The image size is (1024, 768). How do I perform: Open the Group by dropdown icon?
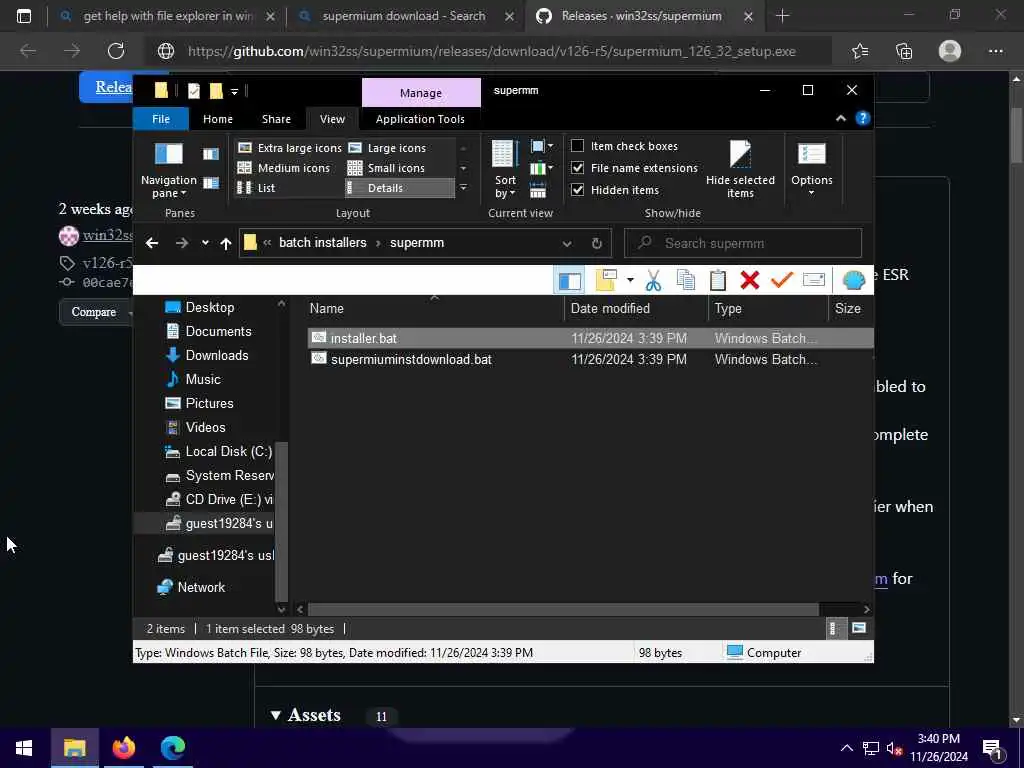tap(541, 146)
